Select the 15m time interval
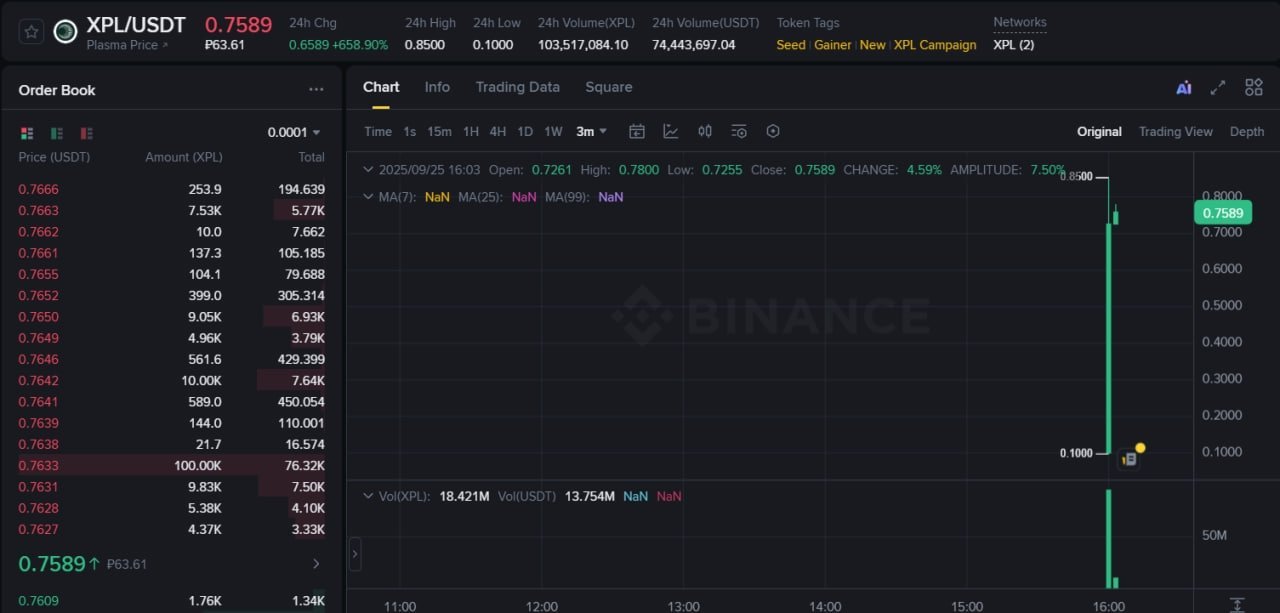The width and height of the screenshot is (1280, 613). [x=439, y=132]
